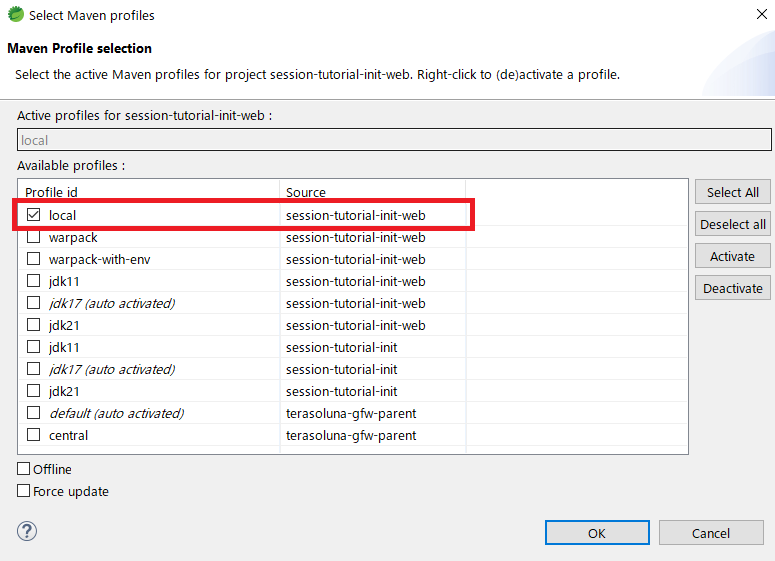Click the Cancel button
This screenshot has width=775, height=561.
711,533
